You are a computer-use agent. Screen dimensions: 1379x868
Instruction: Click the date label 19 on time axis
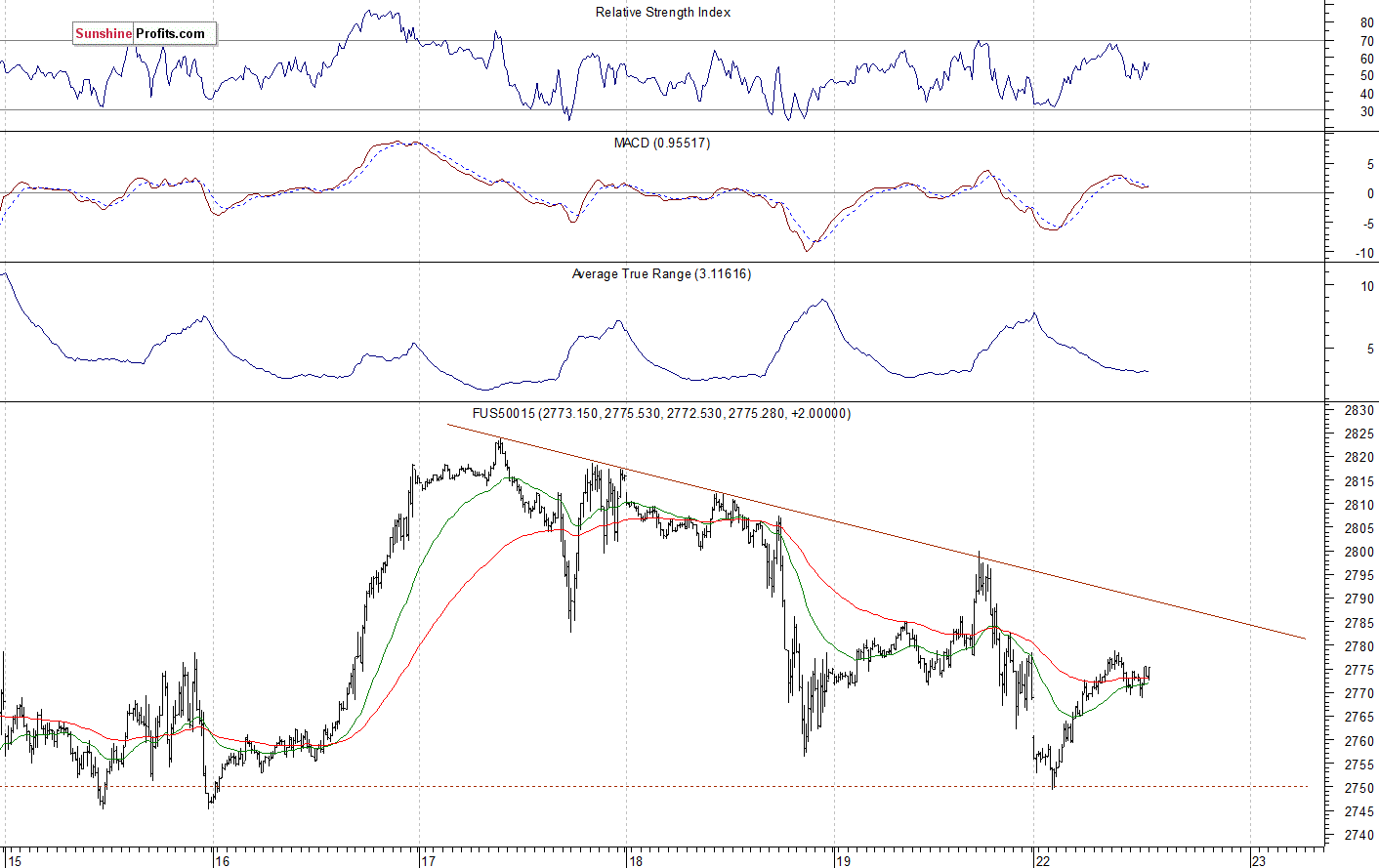click(843, 861)
